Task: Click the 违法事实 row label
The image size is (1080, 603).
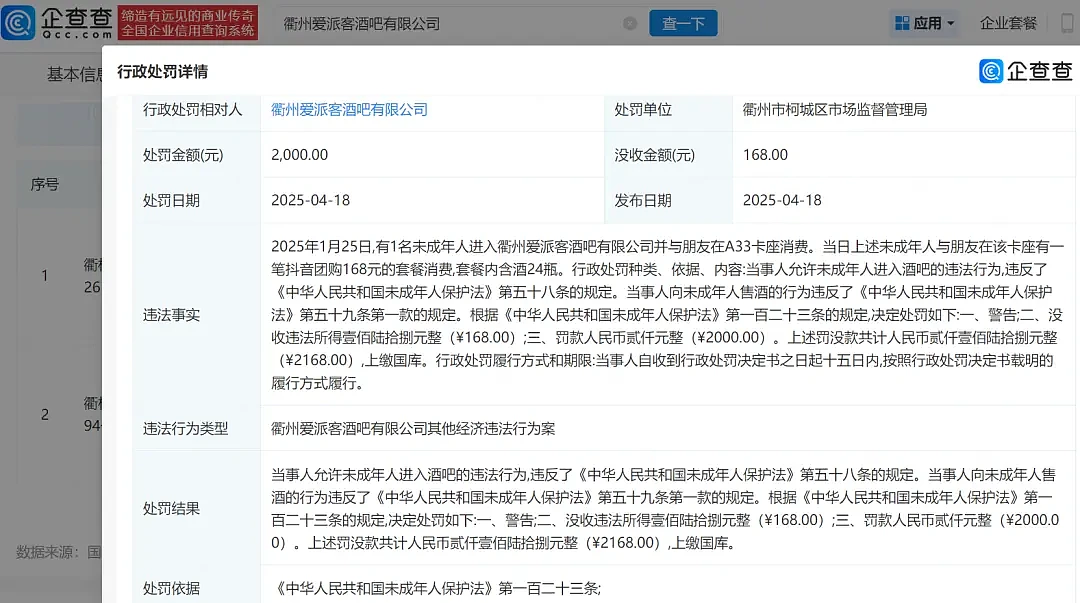Action: coord(172,315)
